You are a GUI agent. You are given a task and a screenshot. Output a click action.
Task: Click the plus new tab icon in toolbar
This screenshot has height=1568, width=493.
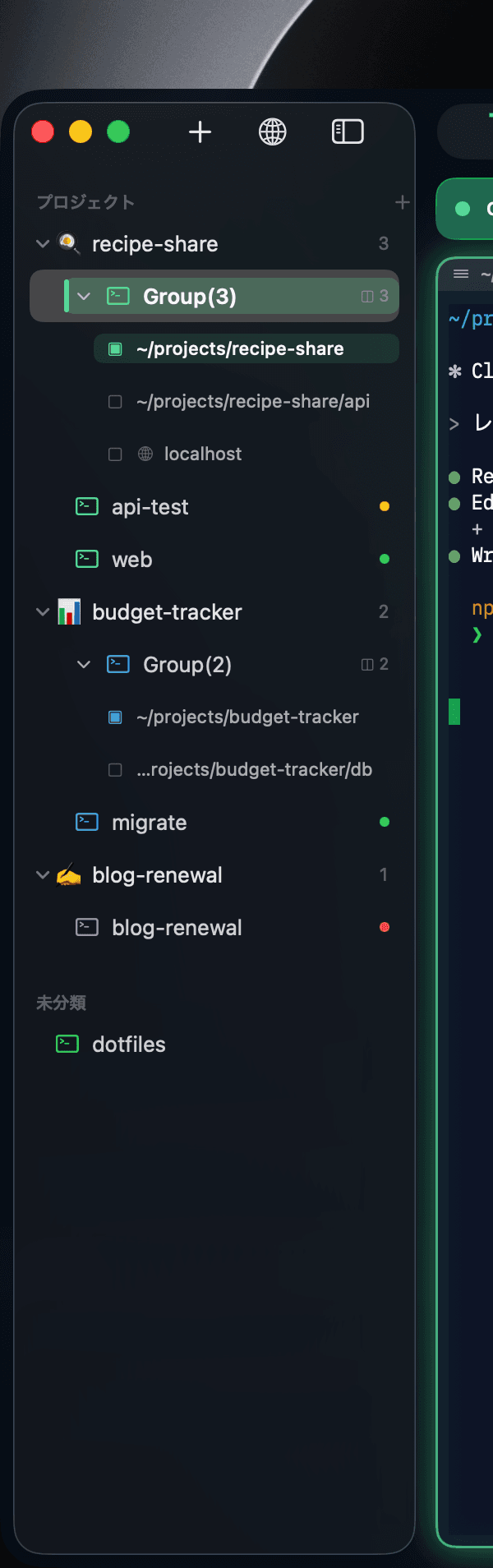click(200, 131)
